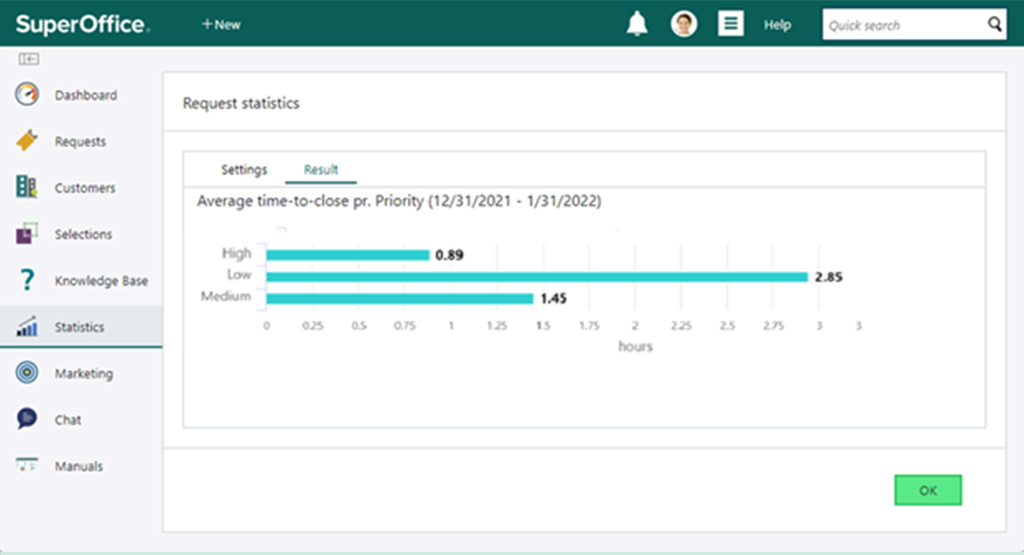Viewport: 1024px width, 555px height.
Task: Open the +New menu
Action: (221, 24)
